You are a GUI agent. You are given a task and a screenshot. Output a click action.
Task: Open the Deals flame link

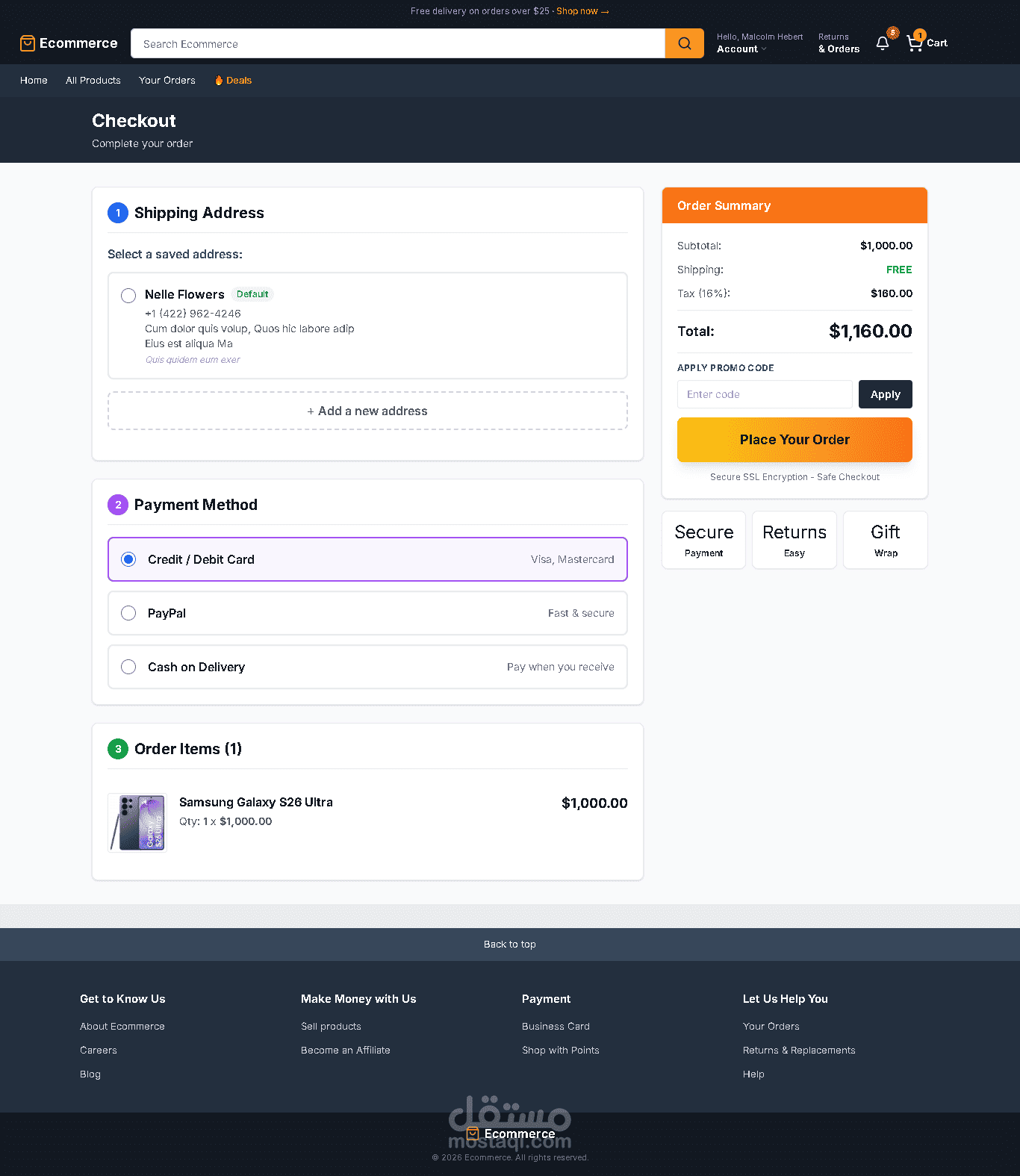pos(233,81)
